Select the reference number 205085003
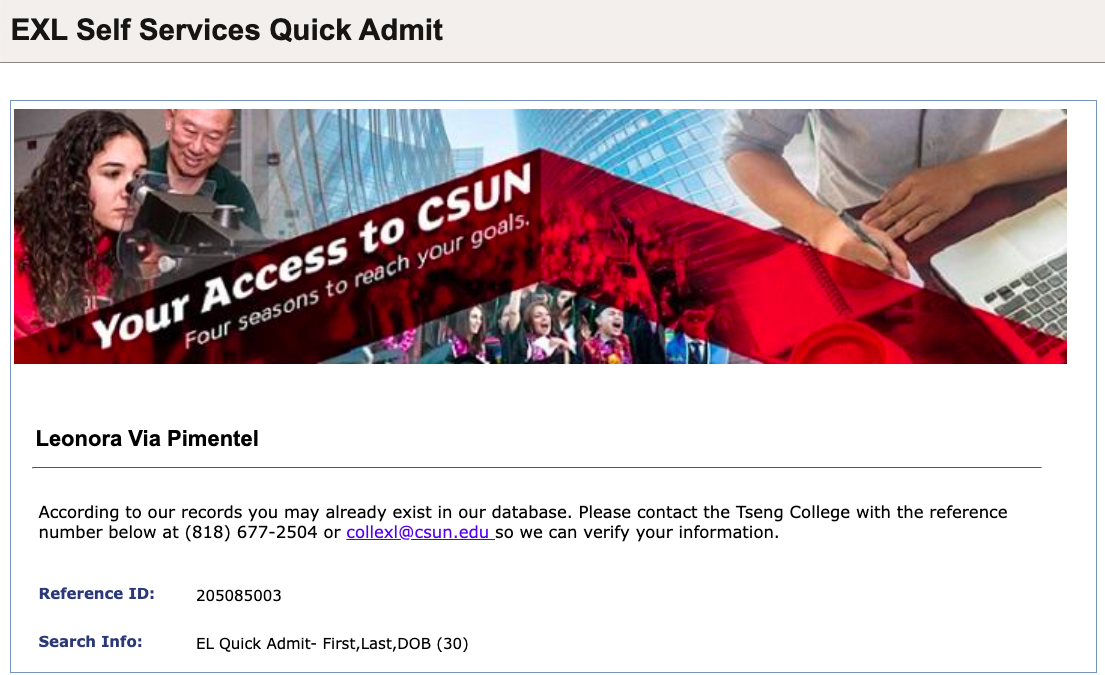This screenshot has width=1105, height=675. (239, 596)
